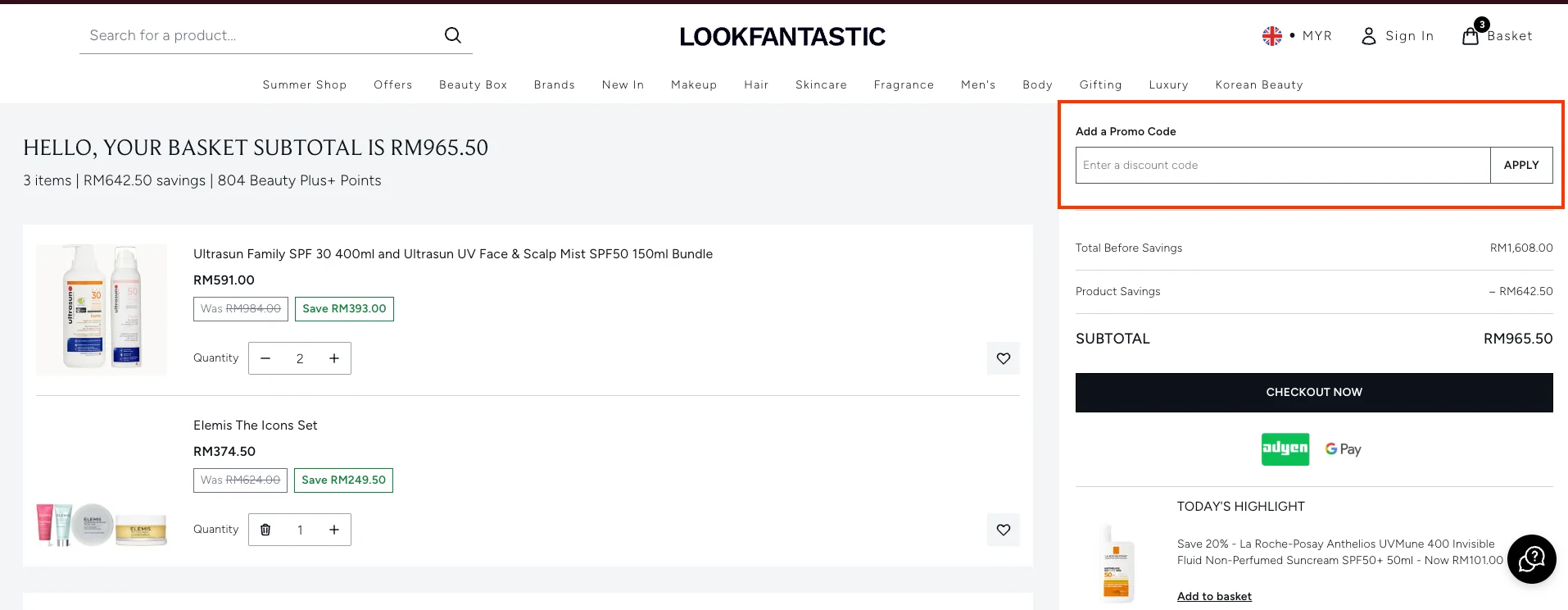Increase Elemis Icons Set quantity with plus

334,530
